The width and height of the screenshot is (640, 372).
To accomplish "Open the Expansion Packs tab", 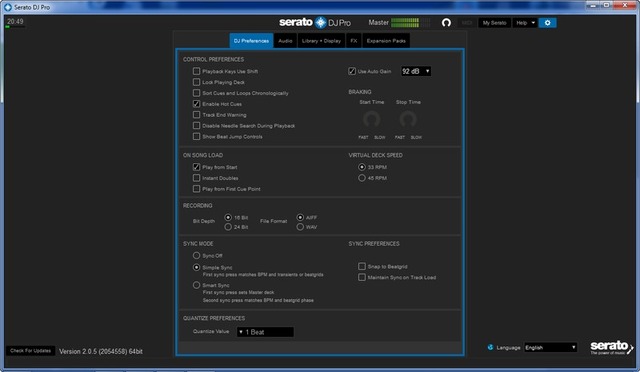I will pos(386,41).
